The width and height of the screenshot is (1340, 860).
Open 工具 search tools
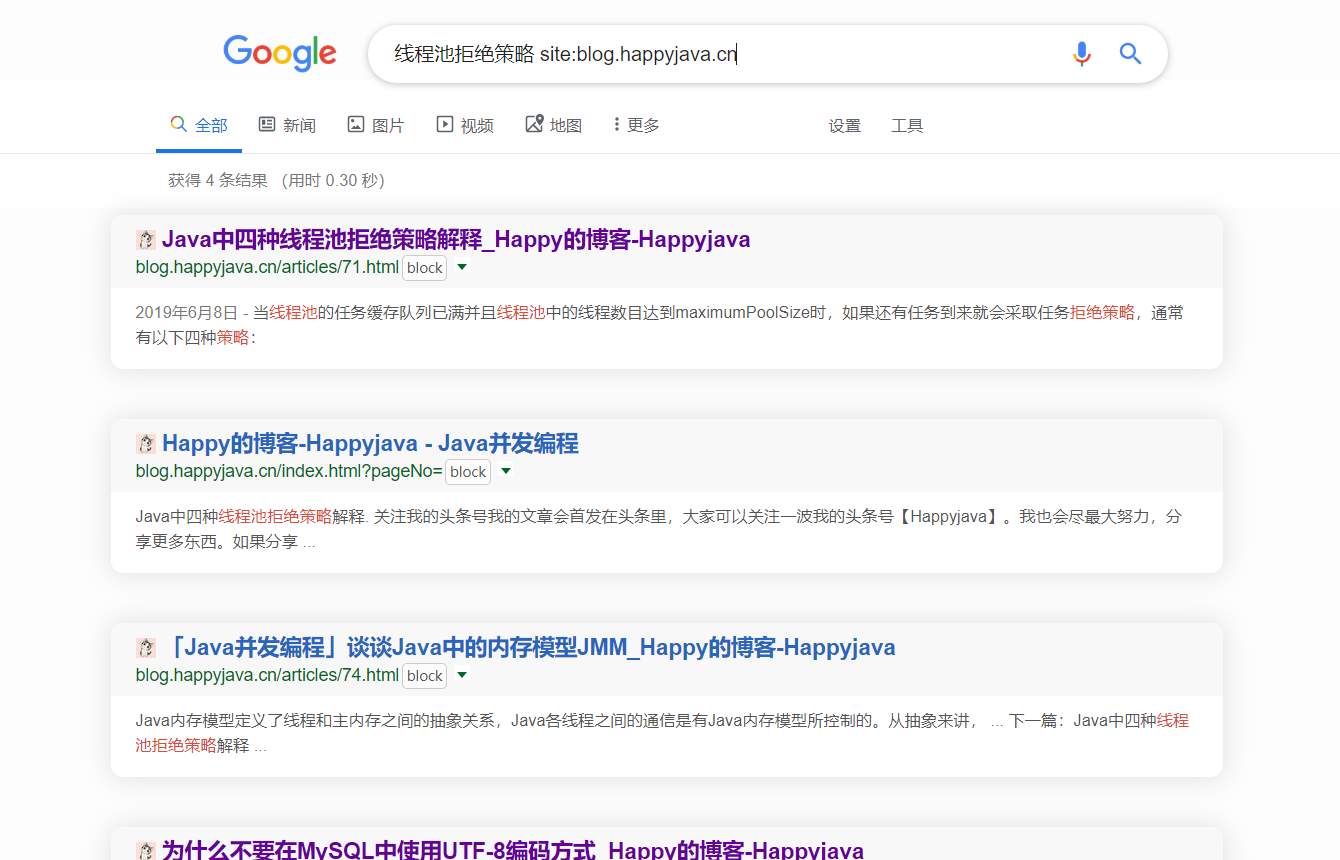tap(907, 126)
